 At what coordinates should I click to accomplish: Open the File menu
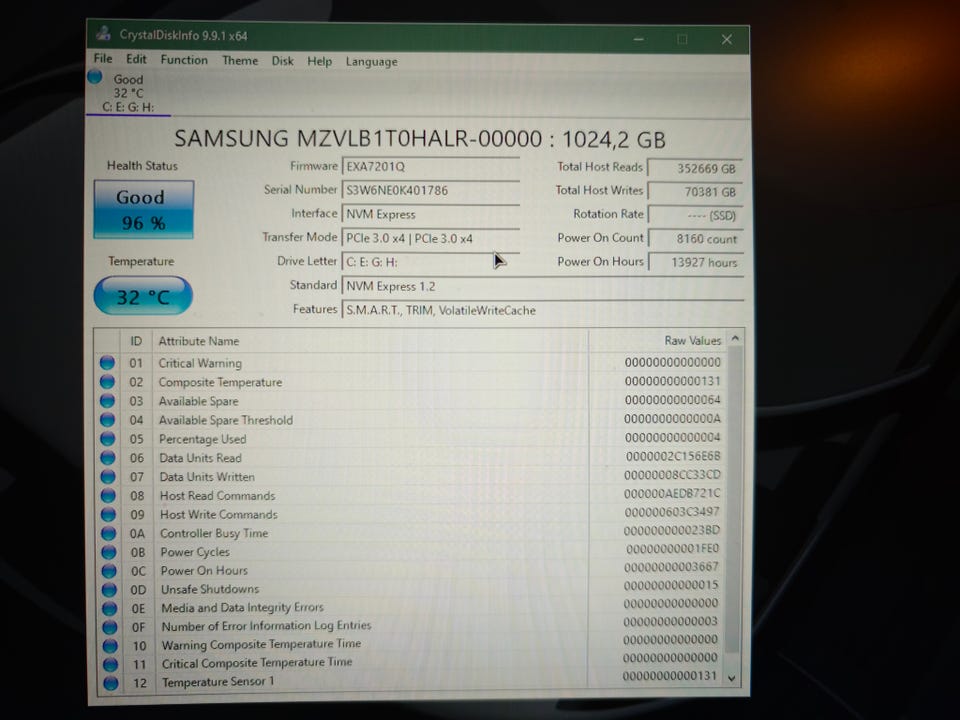pyautogui.click(x=103, y=59)
